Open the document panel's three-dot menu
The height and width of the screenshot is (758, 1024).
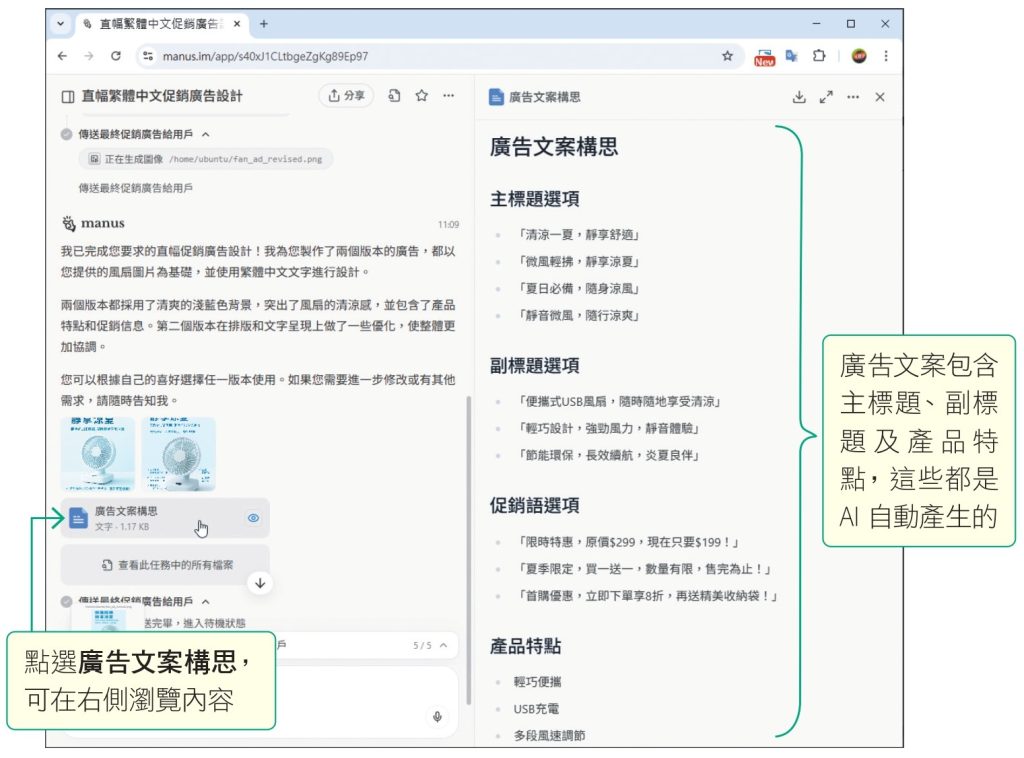[x=853, y=97]
